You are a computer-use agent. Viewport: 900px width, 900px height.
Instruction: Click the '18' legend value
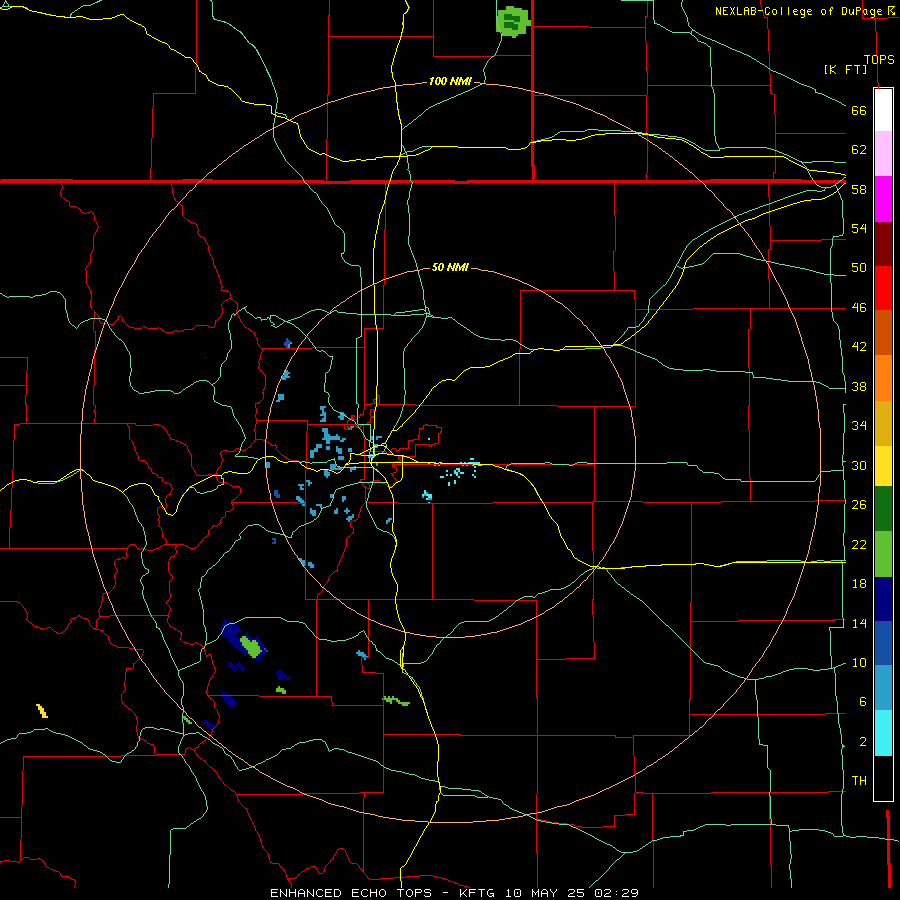[859, 584]
